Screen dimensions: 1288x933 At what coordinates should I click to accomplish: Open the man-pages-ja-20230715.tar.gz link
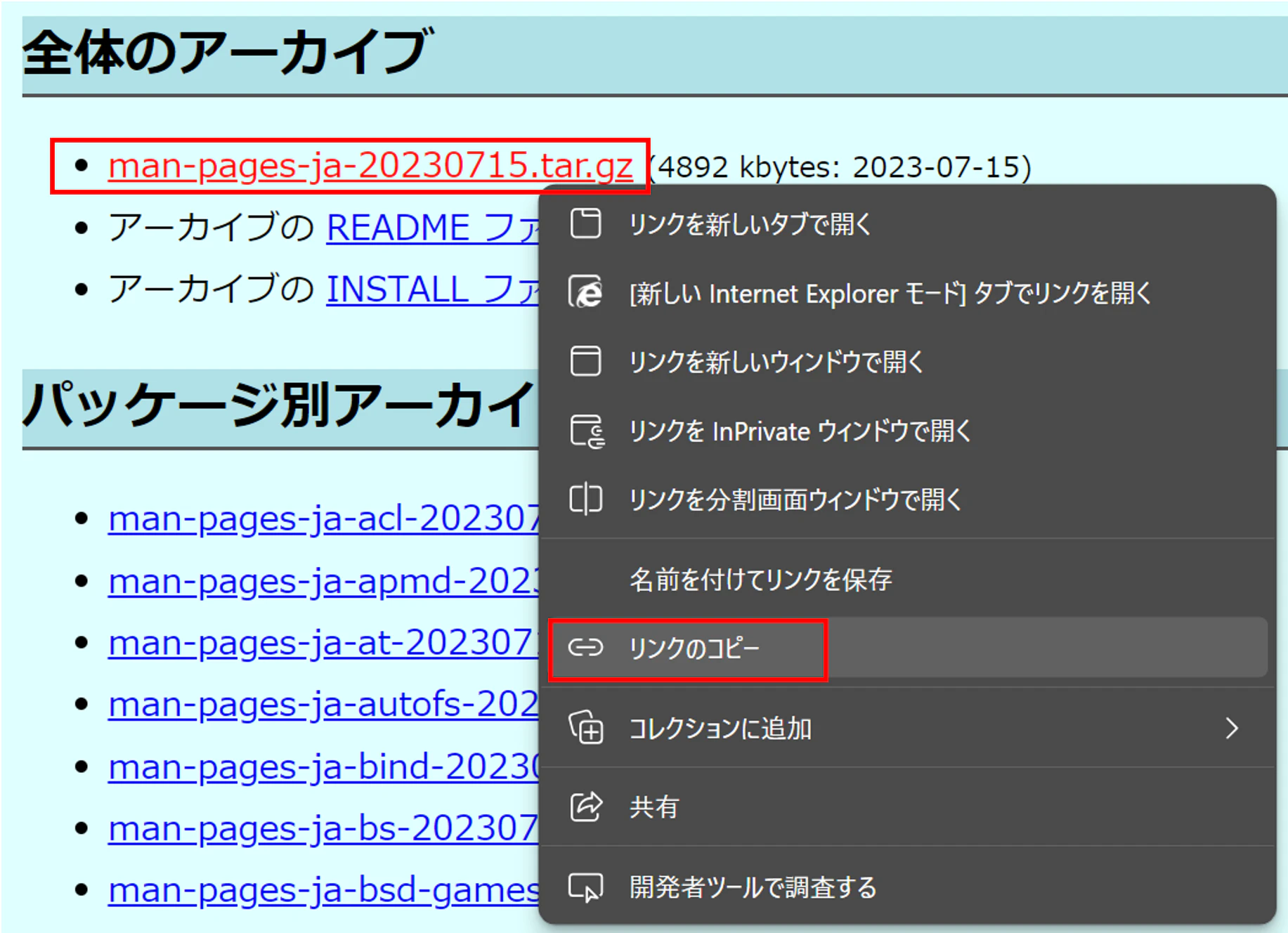tap(370, 167)
